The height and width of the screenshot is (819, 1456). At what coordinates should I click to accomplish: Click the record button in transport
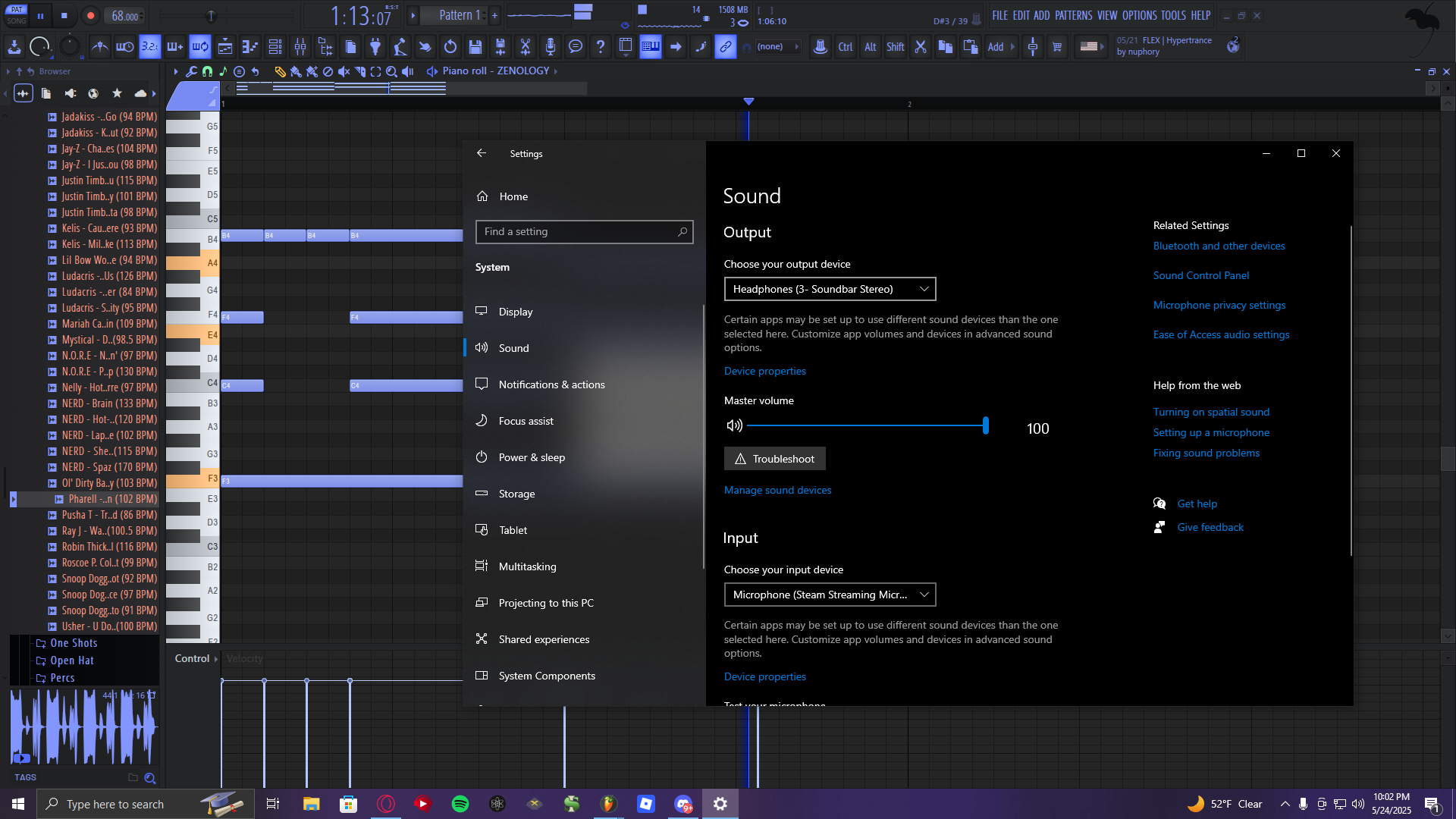click(90, 16)
